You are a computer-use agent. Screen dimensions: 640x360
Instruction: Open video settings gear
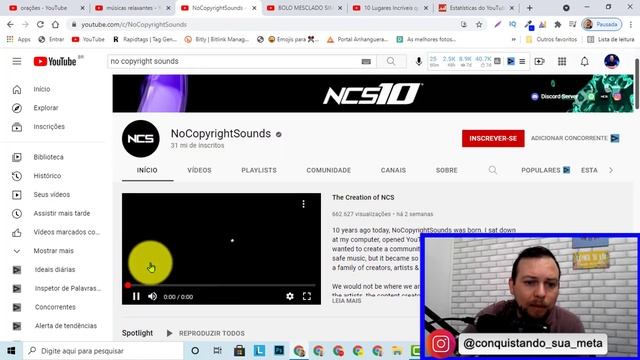(290, 296)
